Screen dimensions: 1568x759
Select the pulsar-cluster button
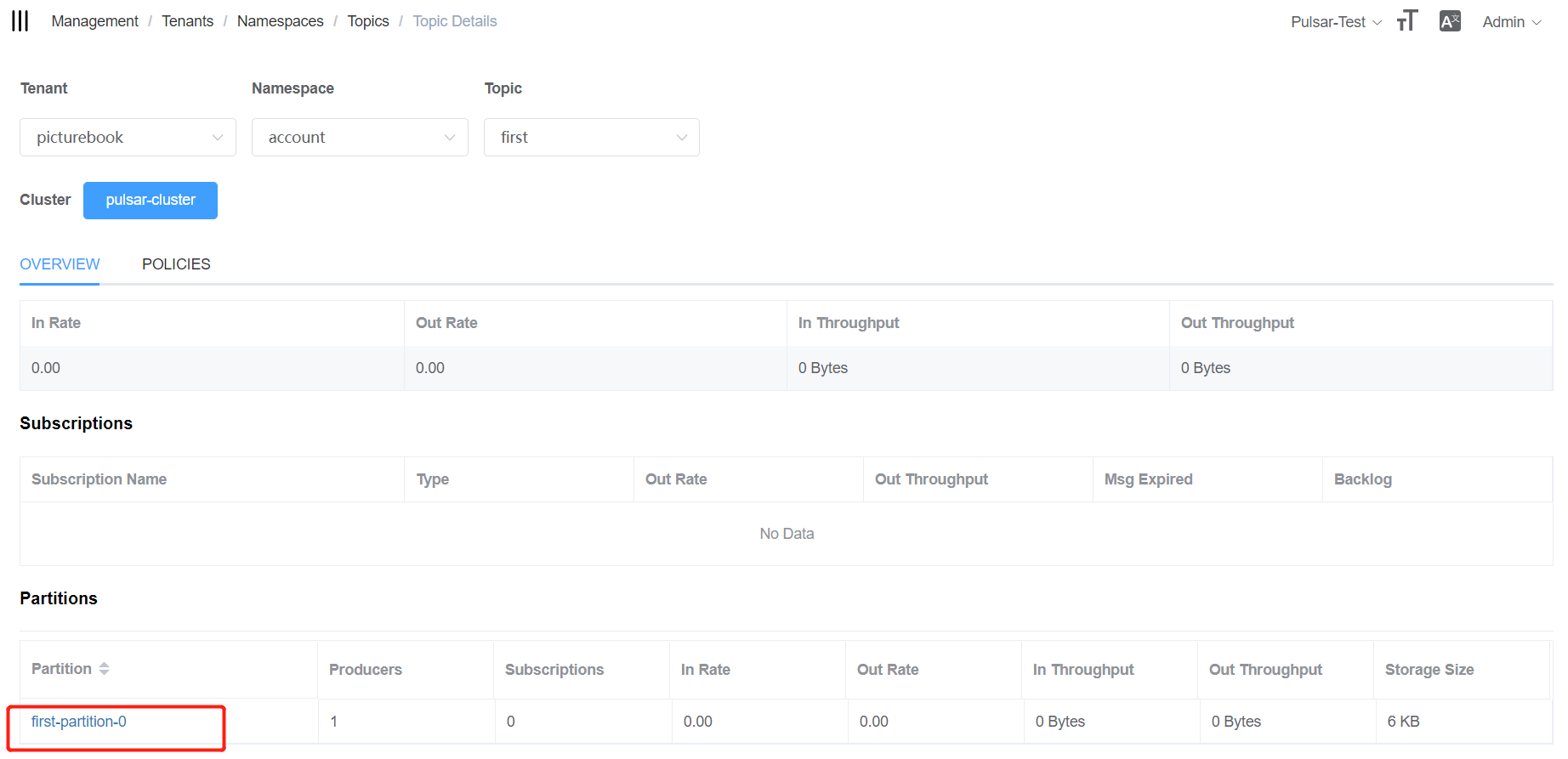[x=151, y=201]
